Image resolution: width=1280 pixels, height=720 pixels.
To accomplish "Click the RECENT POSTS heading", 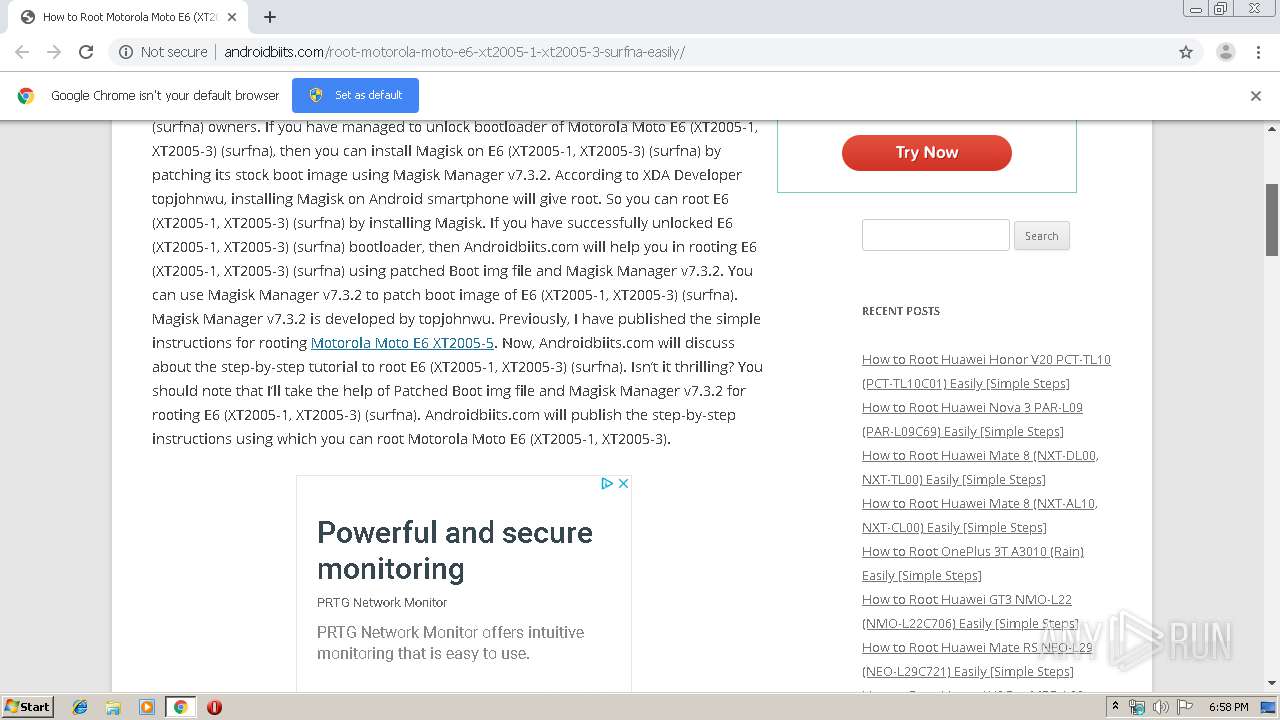I will 901,311.
